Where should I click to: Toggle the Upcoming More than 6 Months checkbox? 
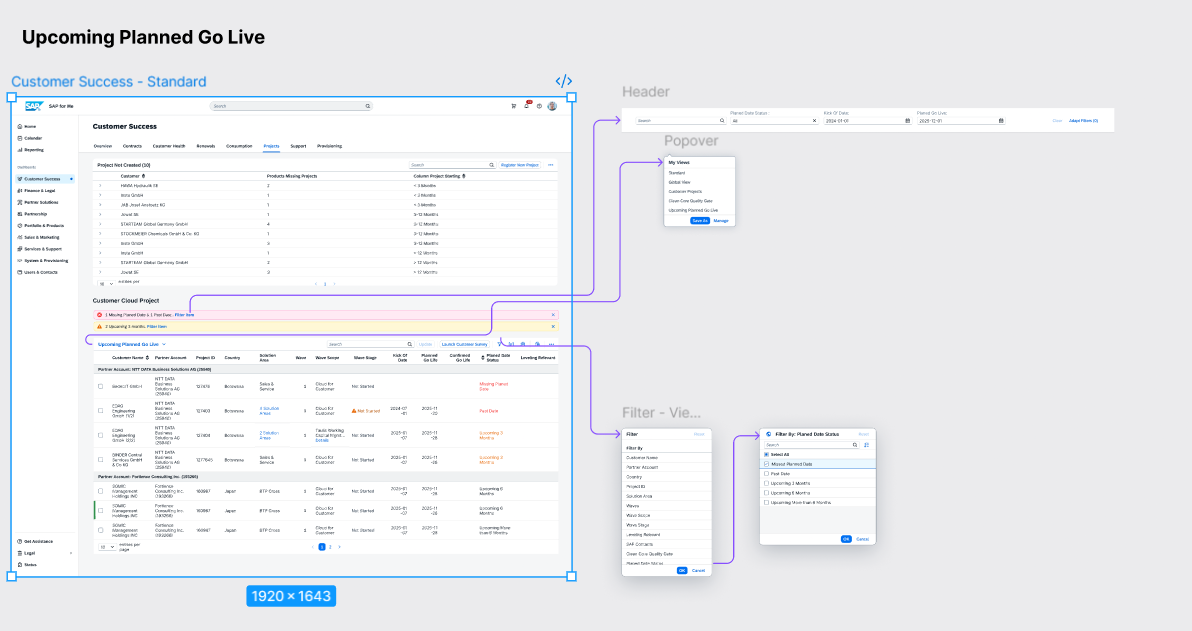(766, 503)
